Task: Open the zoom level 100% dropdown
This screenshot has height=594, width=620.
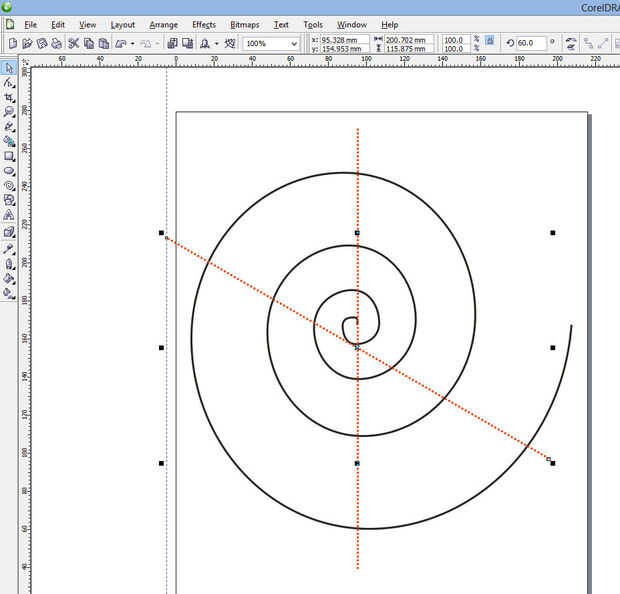Action: 294,44
